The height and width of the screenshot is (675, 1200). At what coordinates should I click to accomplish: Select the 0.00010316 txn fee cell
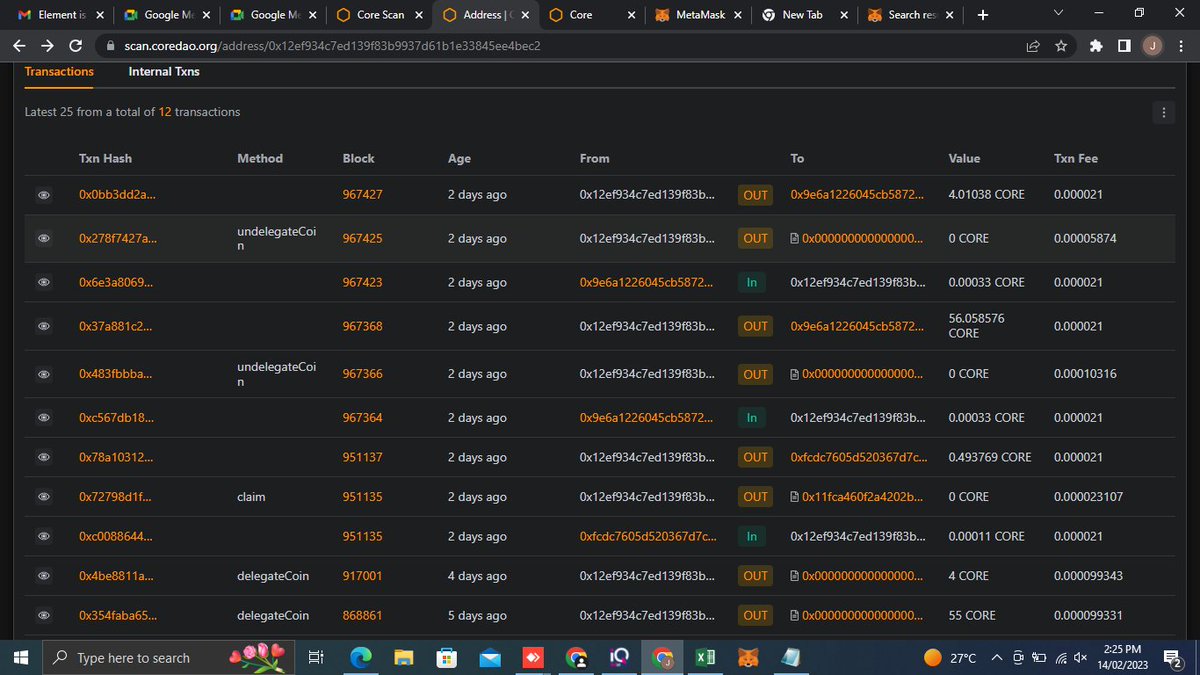point(1084,374)
